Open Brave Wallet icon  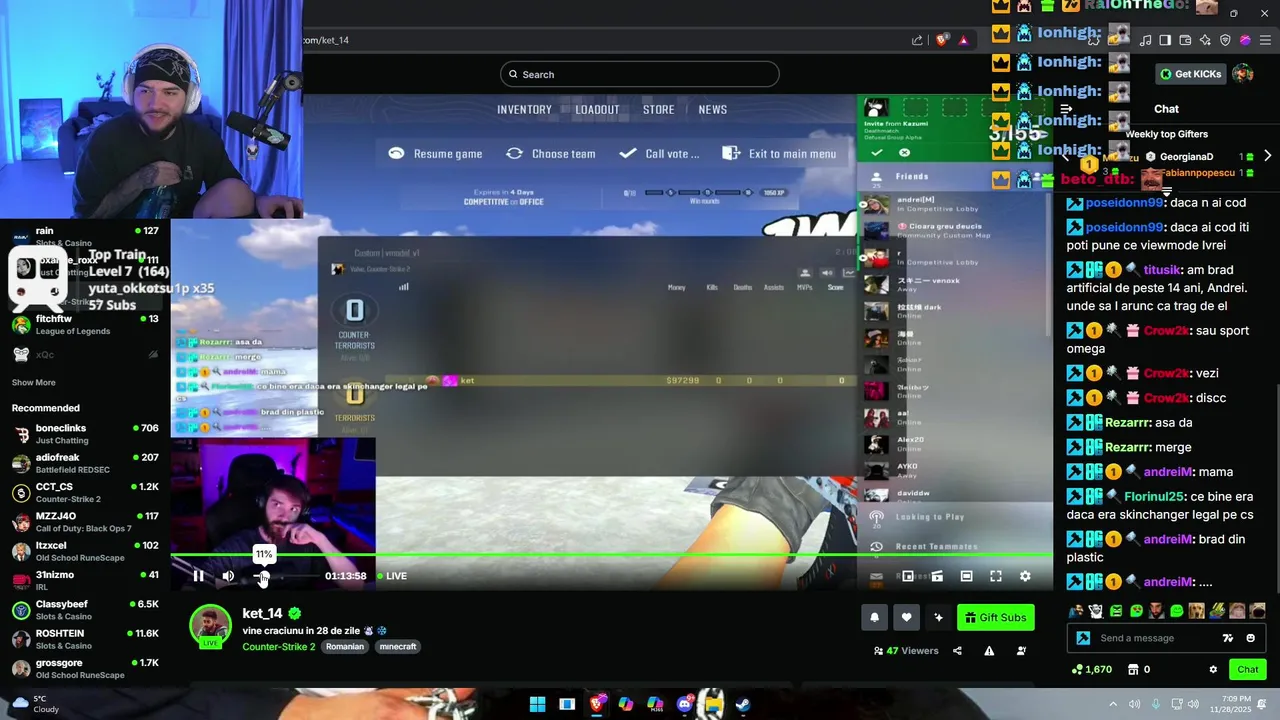[x=1185, y=40]
